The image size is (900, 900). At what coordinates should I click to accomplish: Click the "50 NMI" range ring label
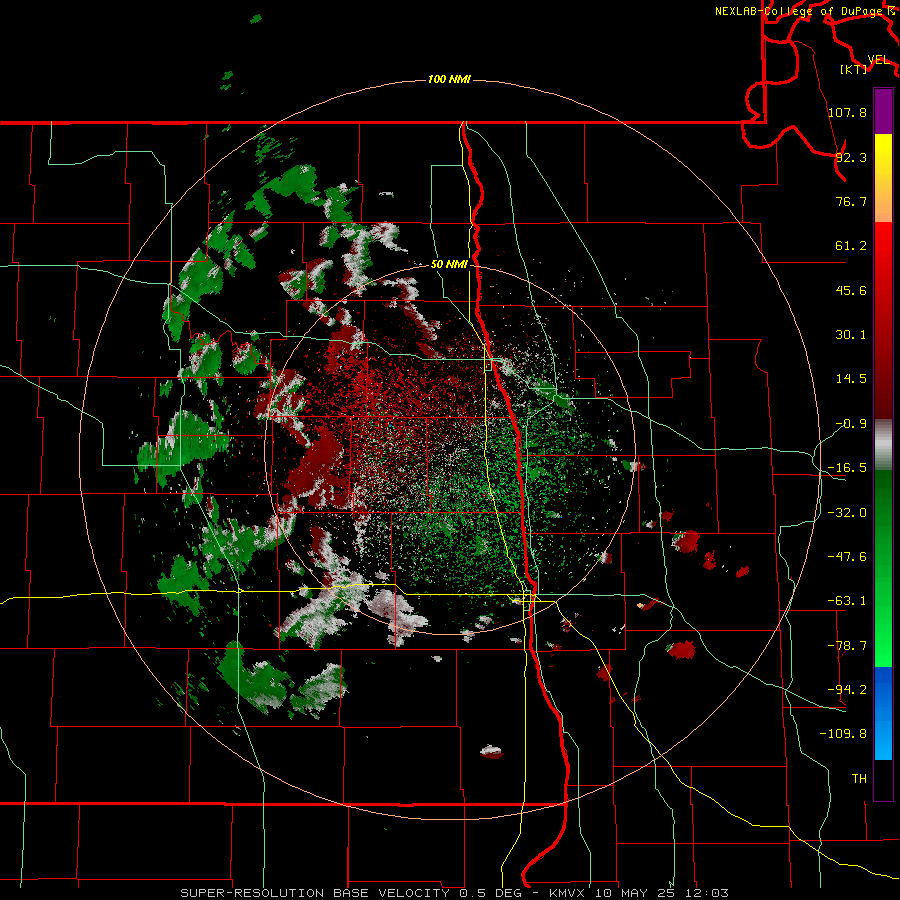[449, 264]
